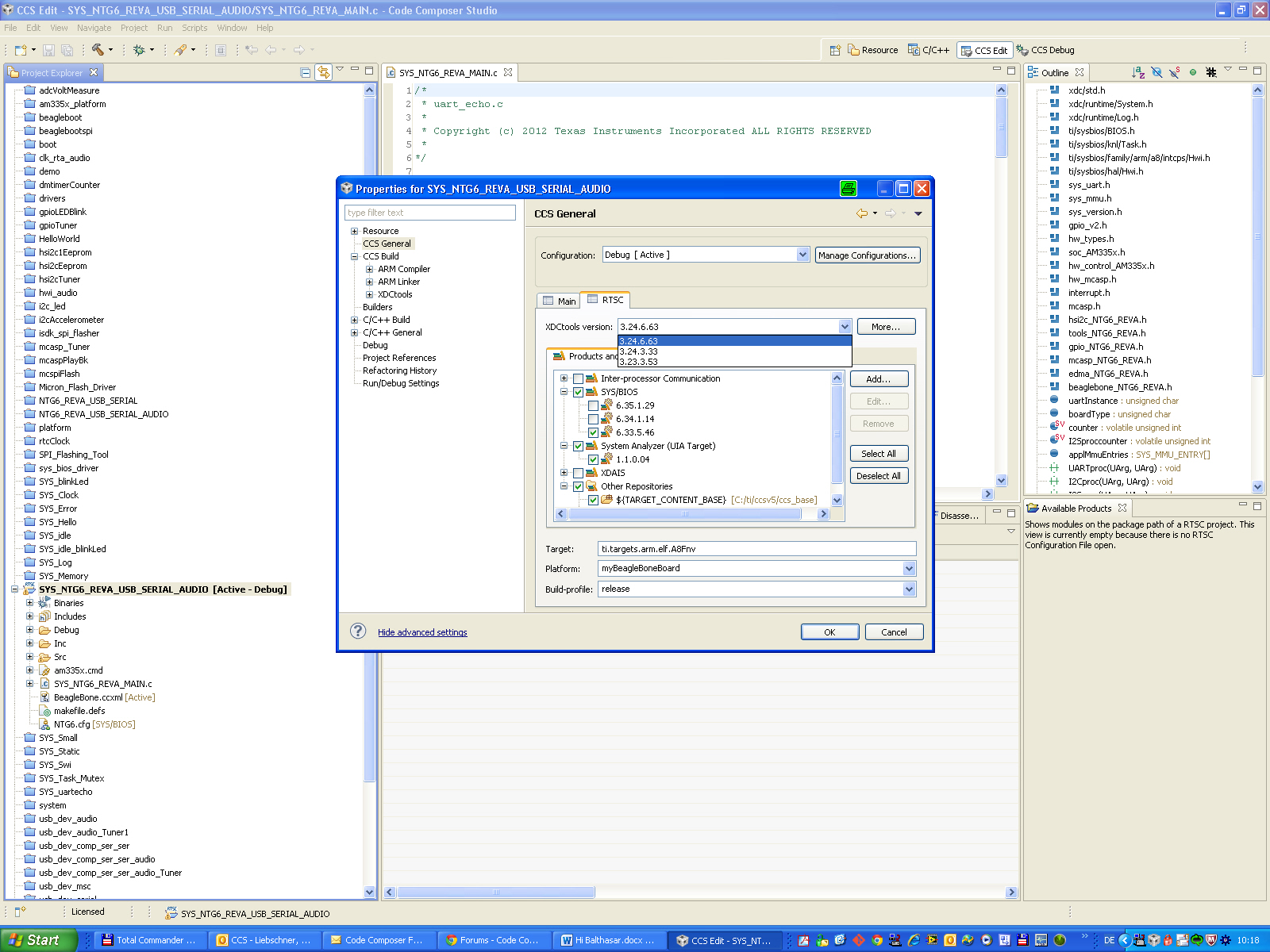Click the Deselect All button
Image resolution: width=1270 pixels, height=952 pixels.
[x=879, y=476]
